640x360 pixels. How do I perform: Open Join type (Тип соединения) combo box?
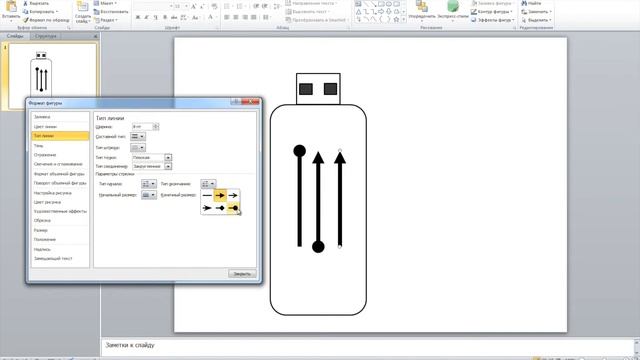[x=152, y=167]
